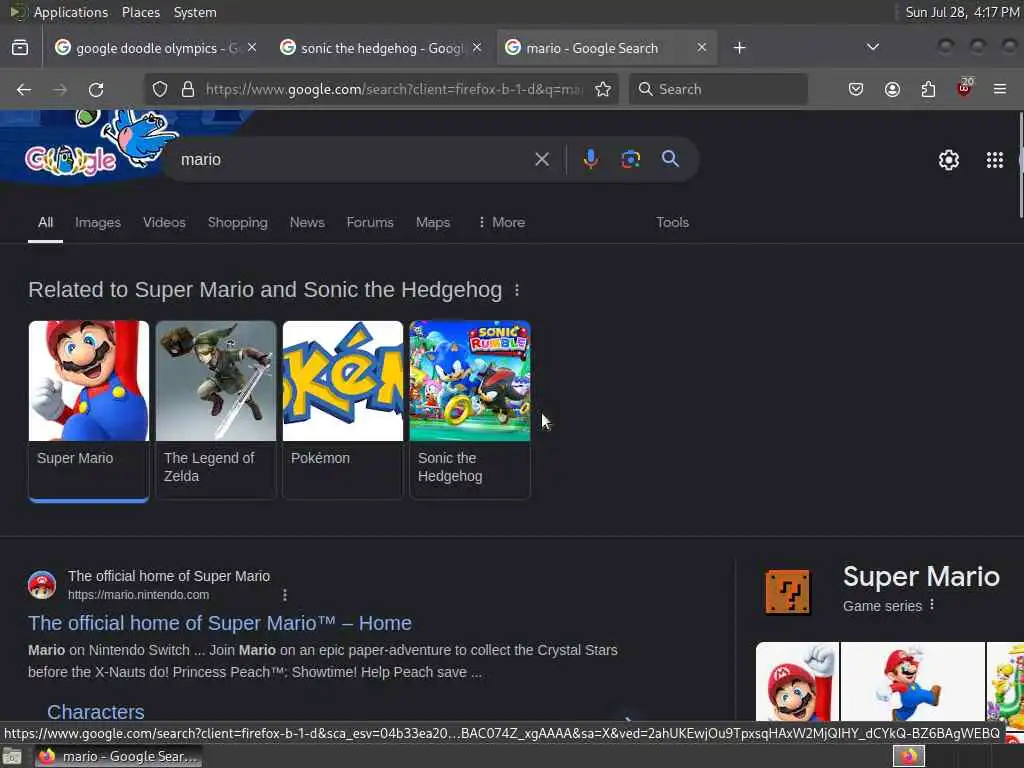
Task: Open the jumping Mario panel image
Action: tap(912, 681)
